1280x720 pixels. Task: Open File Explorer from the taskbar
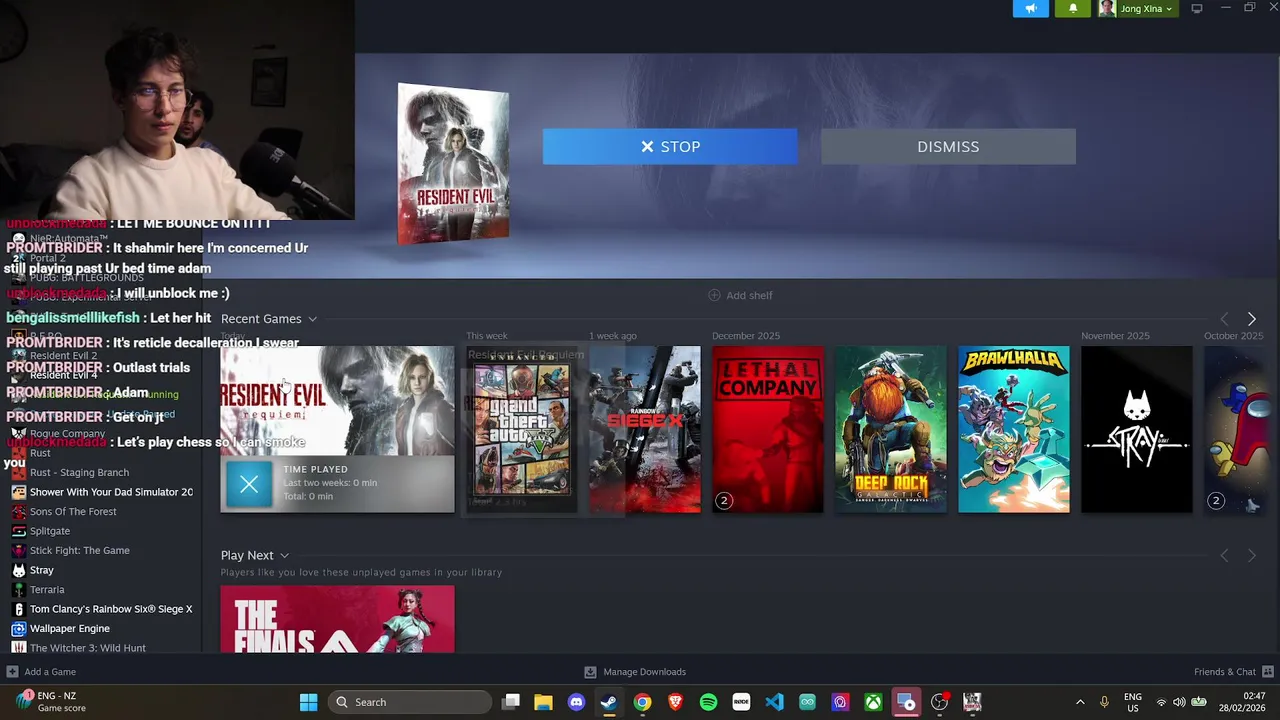pos(543,702)
